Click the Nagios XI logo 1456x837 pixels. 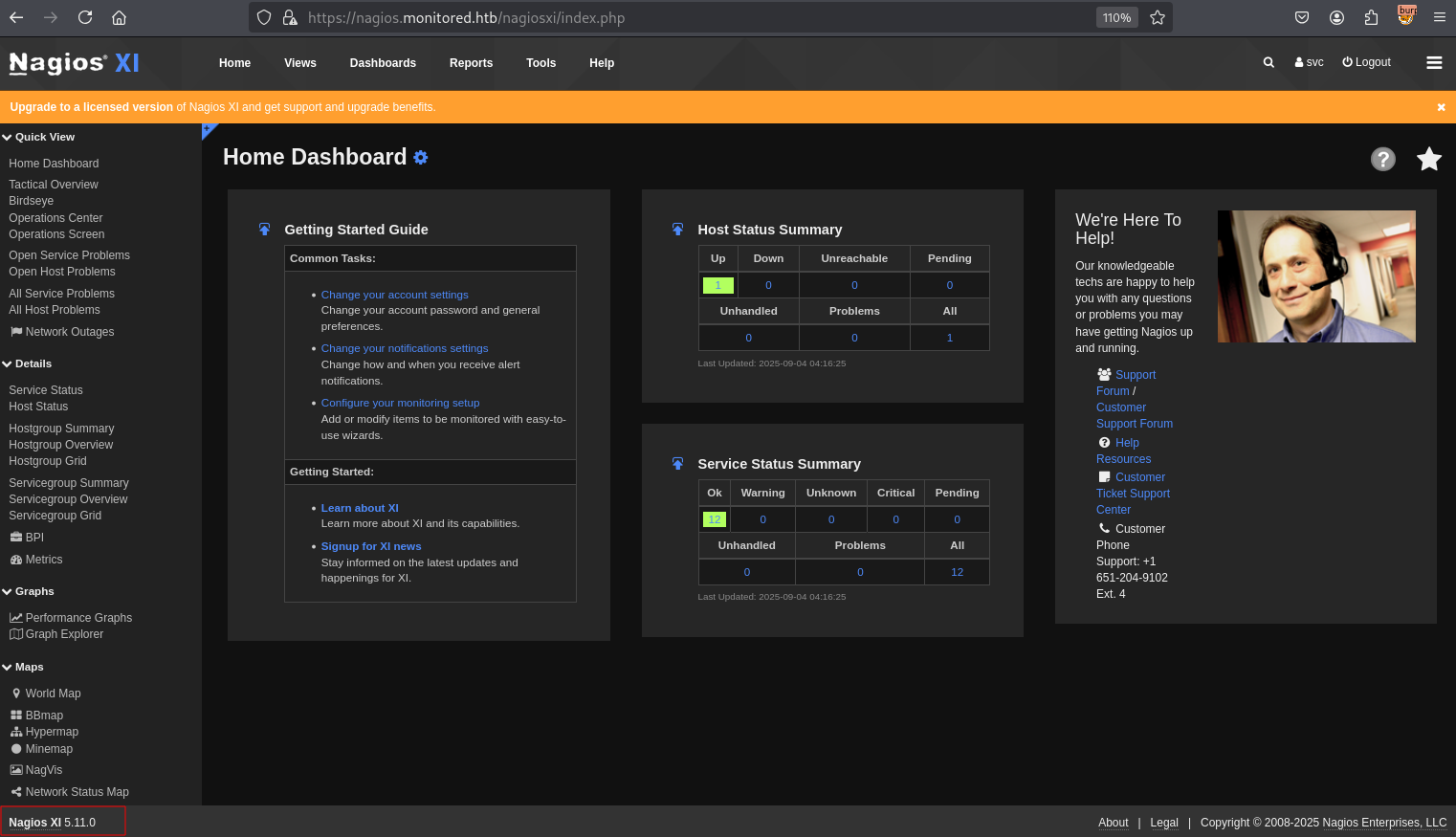(75, 63)
